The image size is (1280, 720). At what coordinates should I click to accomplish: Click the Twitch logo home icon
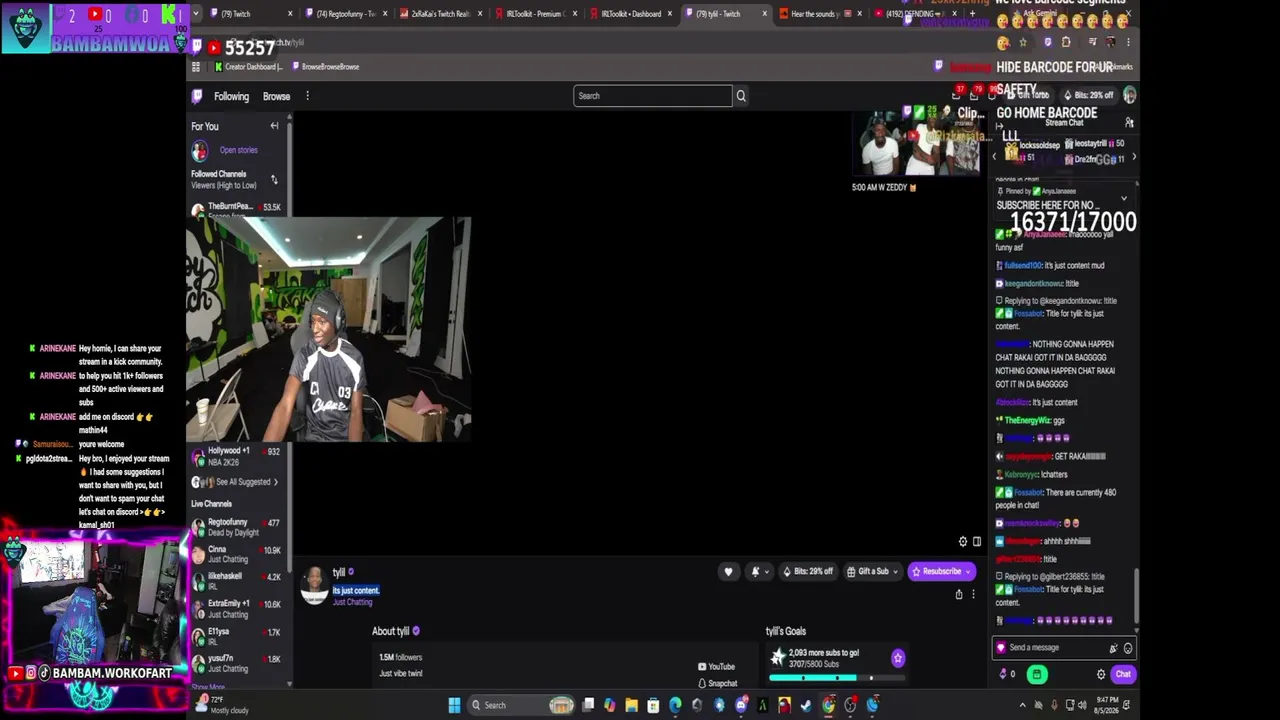pos(197,96)
